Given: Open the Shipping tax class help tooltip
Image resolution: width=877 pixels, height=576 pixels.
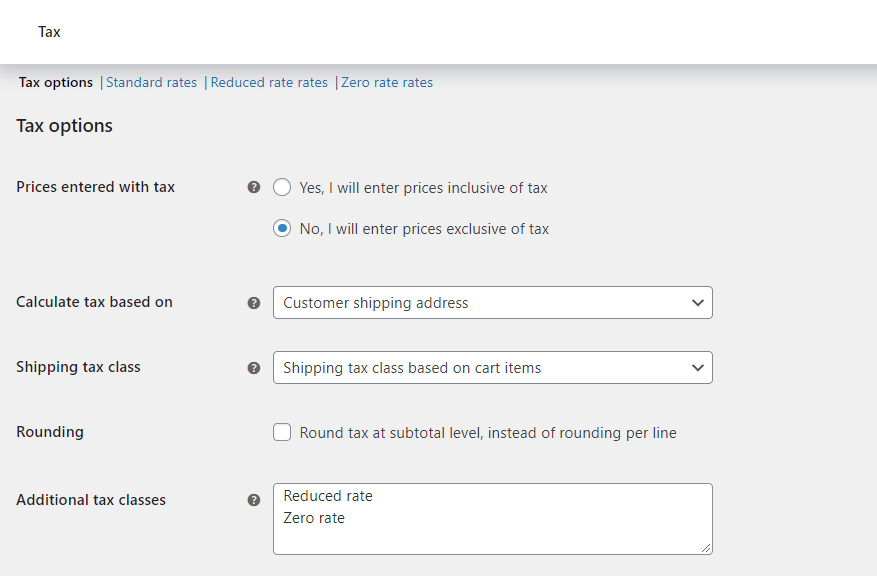Looking at the screenshot, I should (254, 367).
